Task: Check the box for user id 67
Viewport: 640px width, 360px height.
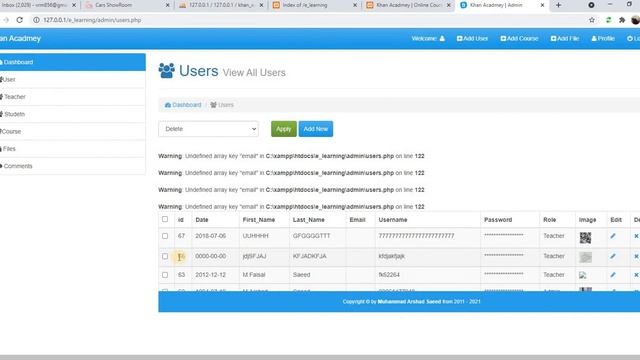Action: click(165, 236)
